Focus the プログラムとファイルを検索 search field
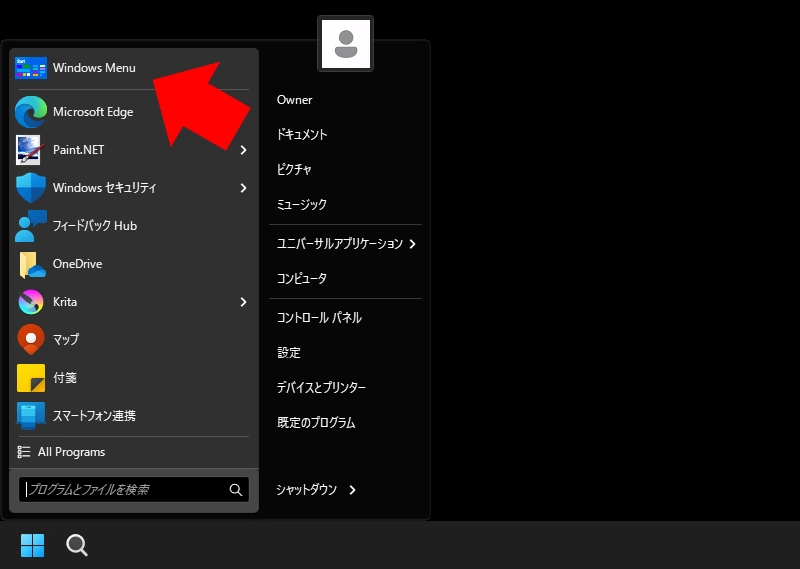This screenshot has width=800, height=569. coord(134,490)
